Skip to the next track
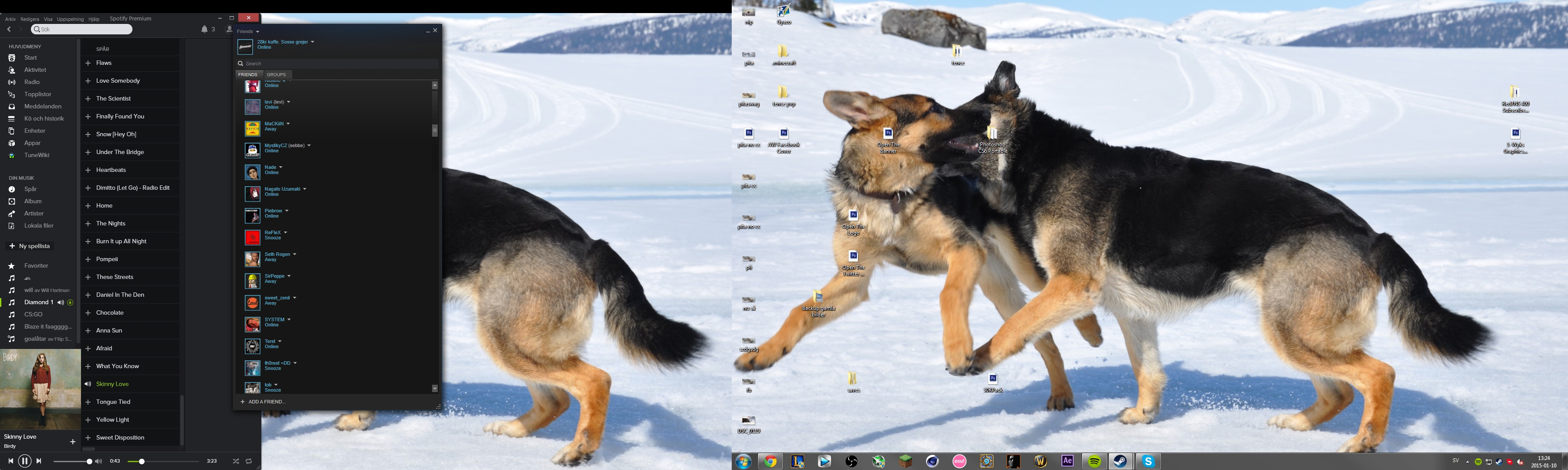Screen dimensions: 1568x470 (x=39, y=461)
